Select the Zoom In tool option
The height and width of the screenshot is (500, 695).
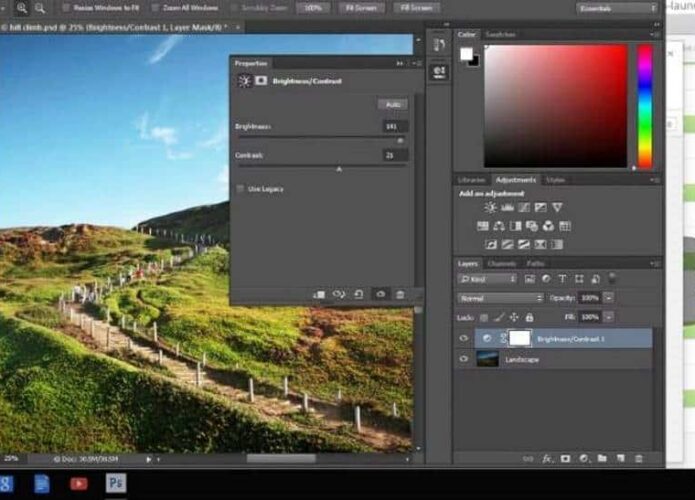pyautogui.click(x=21, y=8)
